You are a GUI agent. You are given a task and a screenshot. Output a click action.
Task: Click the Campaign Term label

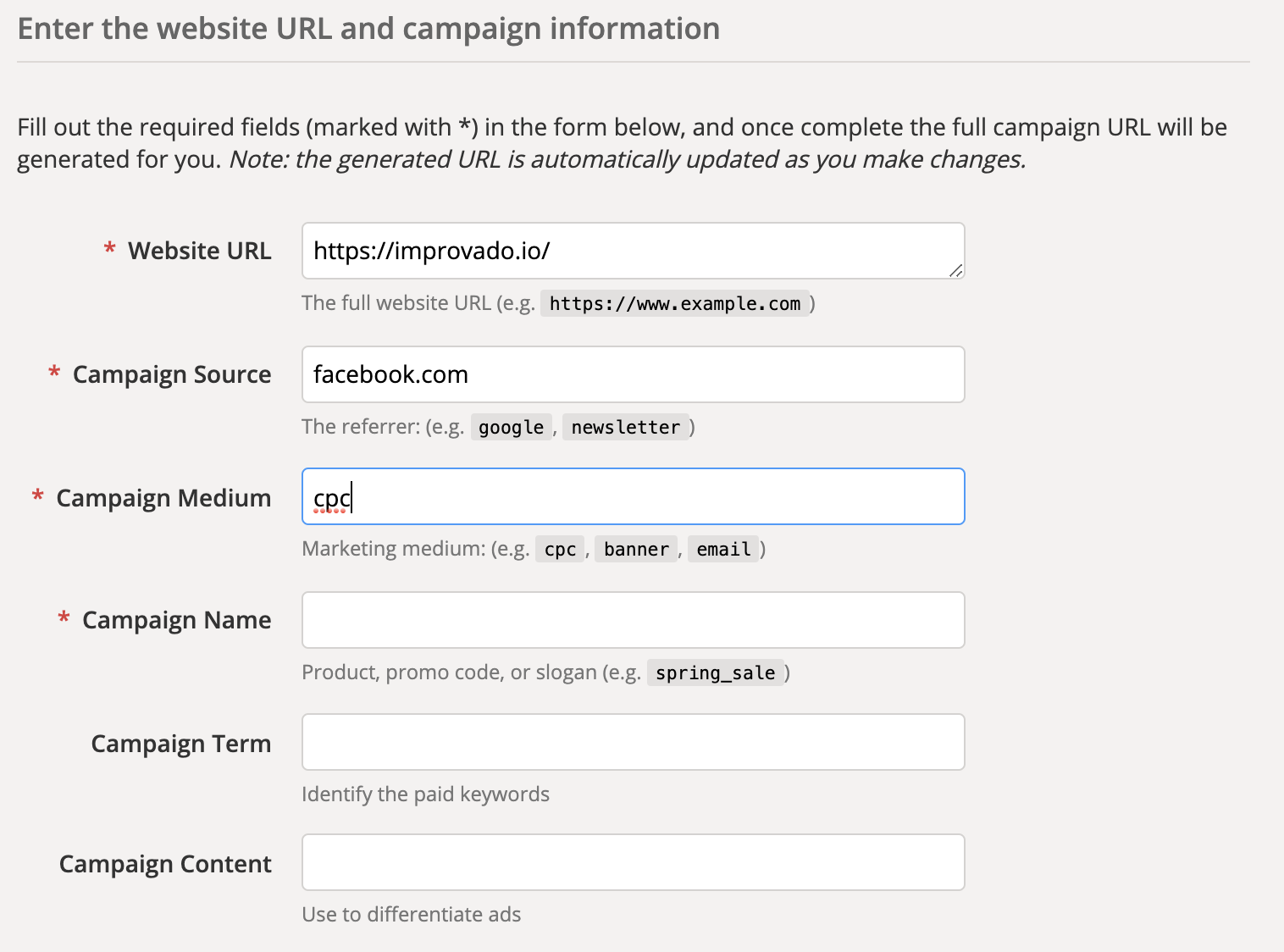(181, 744)
